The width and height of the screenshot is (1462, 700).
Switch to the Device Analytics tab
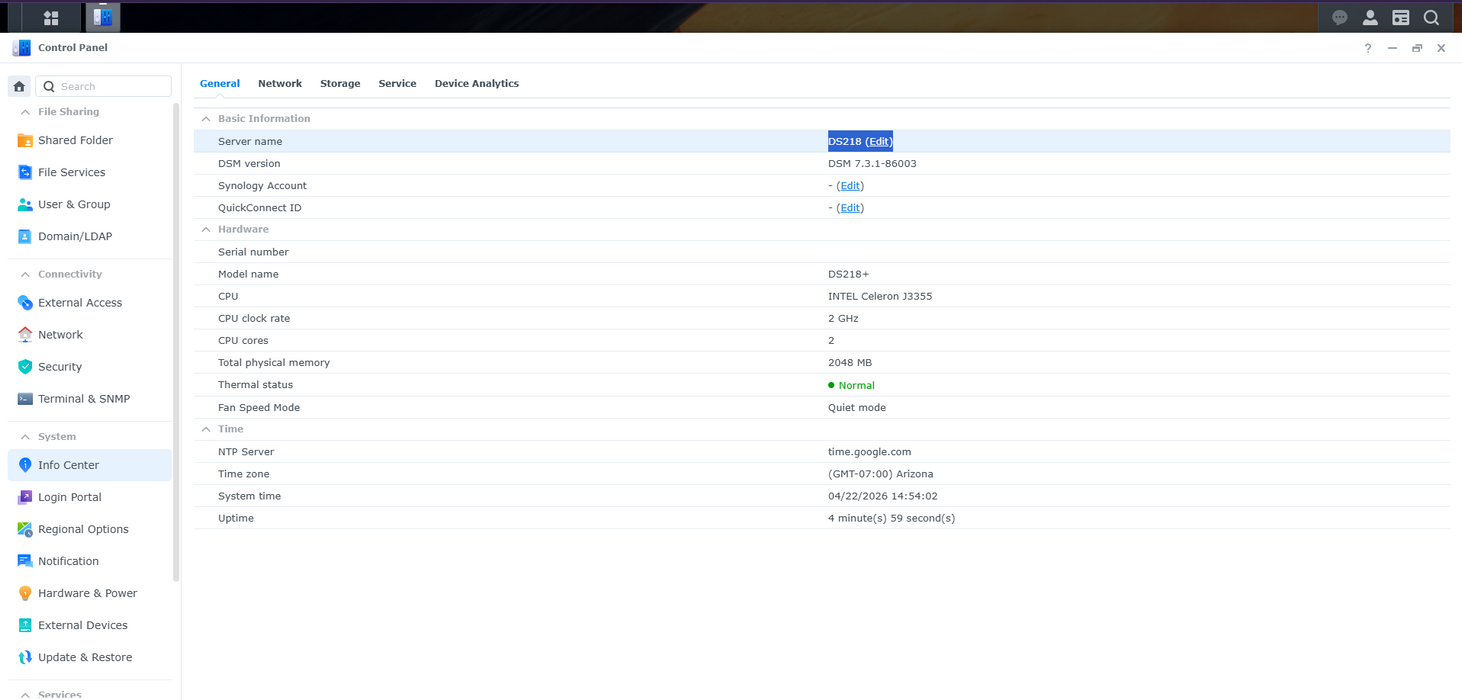pos(476,83)
